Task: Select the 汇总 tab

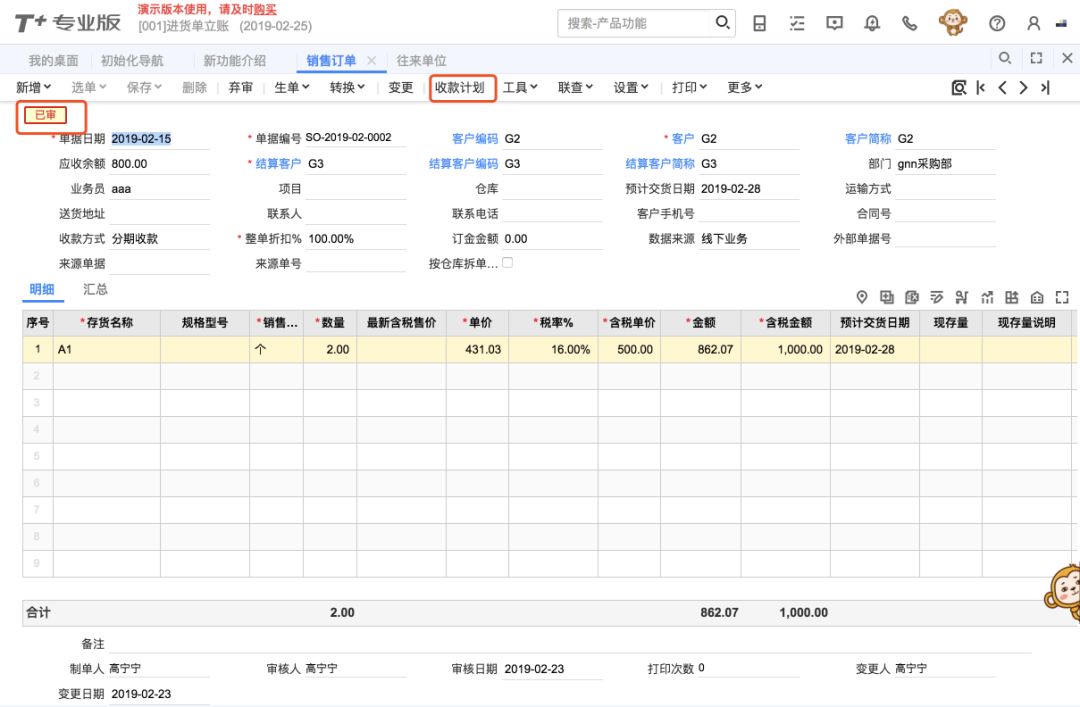Action: pos(95,289)
